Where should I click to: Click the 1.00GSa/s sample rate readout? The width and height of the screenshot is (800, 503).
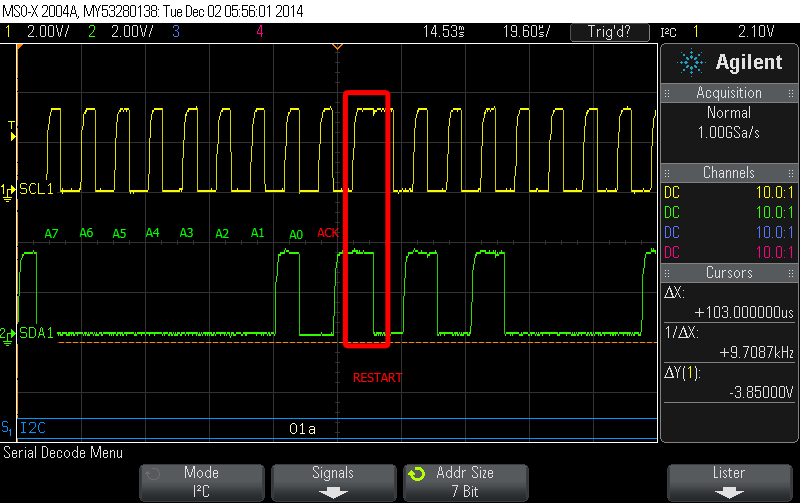tap(729, 133)
